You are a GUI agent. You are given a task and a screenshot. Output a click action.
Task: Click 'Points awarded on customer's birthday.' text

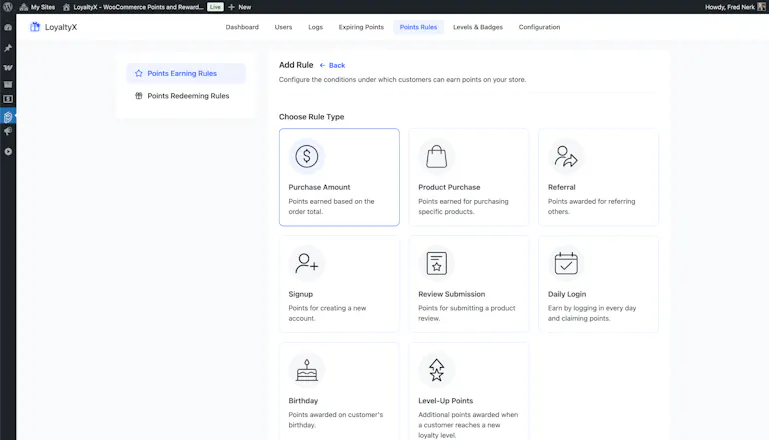[x=336, y=419]
